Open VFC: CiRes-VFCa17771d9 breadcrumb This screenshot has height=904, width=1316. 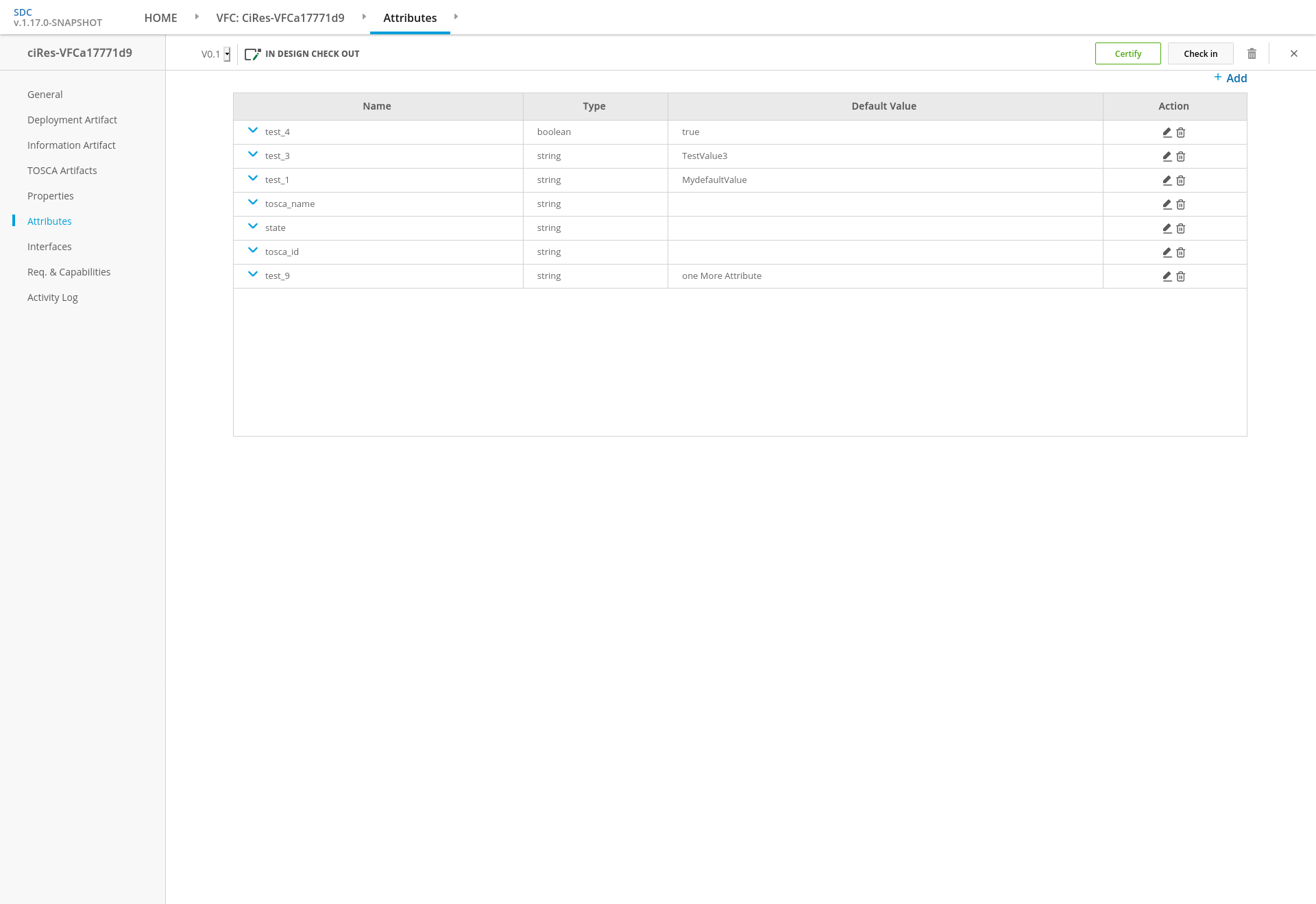click(280, 18)
